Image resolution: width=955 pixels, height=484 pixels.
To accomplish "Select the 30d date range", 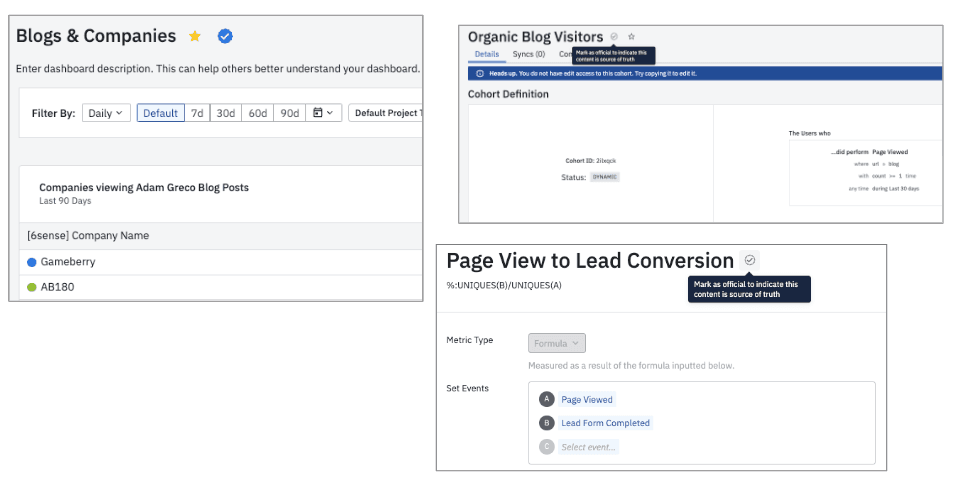I will (x=226, y=113).
